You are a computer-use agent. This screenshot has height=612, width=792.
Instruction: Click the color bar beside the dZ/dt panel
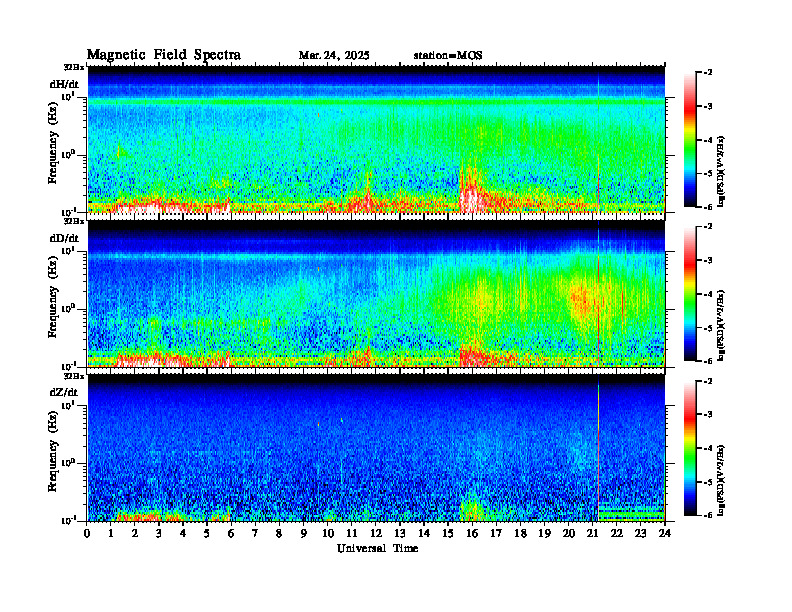click(690, 448)
